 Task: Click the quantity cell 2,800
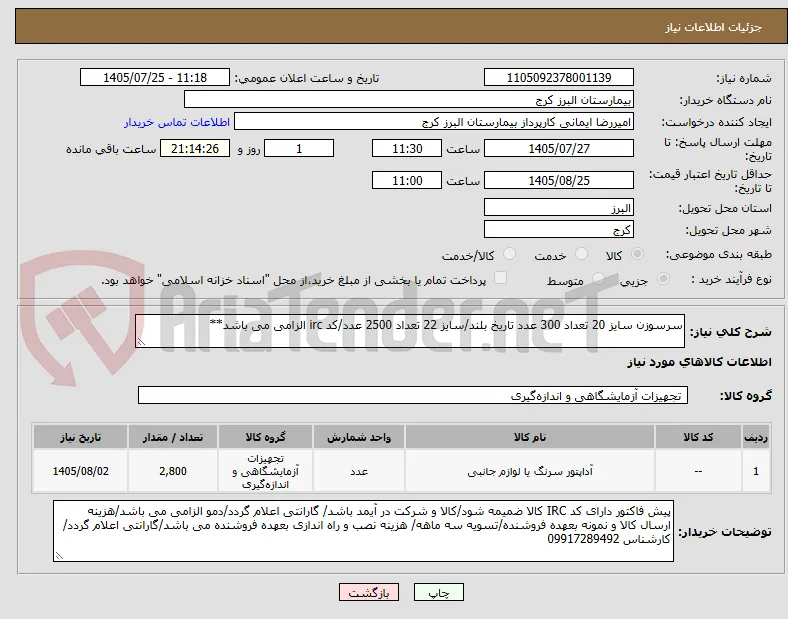[x=173, y=471]
